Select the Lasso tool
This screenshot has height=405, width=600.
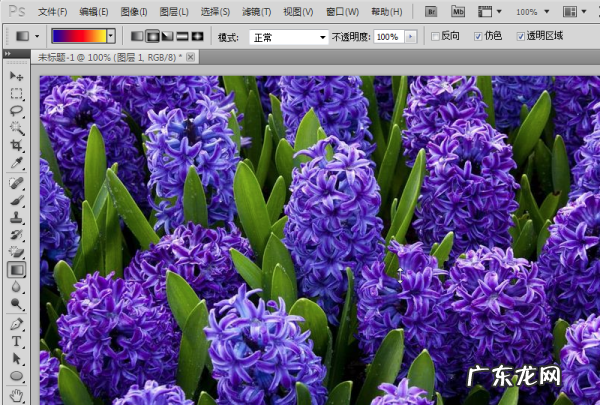coord(17,110)
